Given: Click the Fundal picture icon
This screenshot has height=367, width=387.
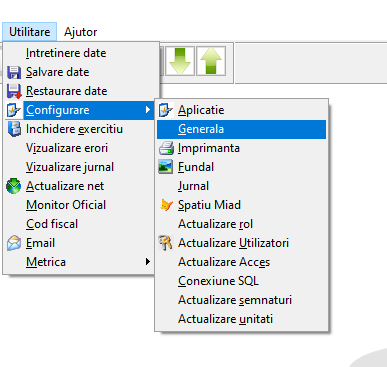Looking at the screenshot, I should pos(166,167).
